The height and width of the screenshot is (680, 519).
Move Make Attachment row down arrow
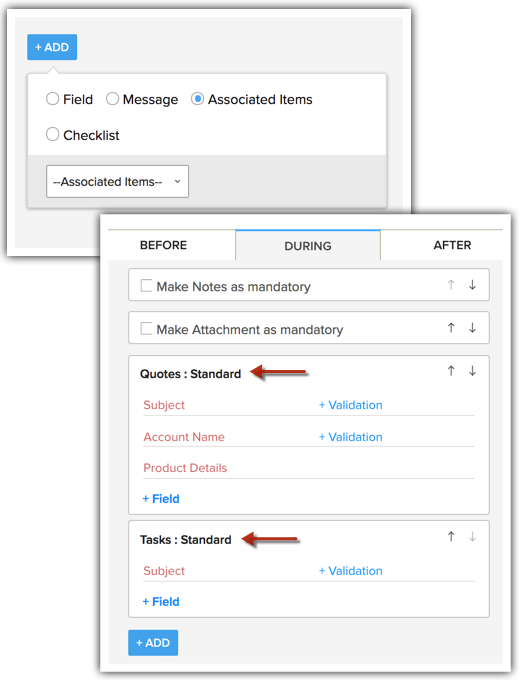(472, 328)
